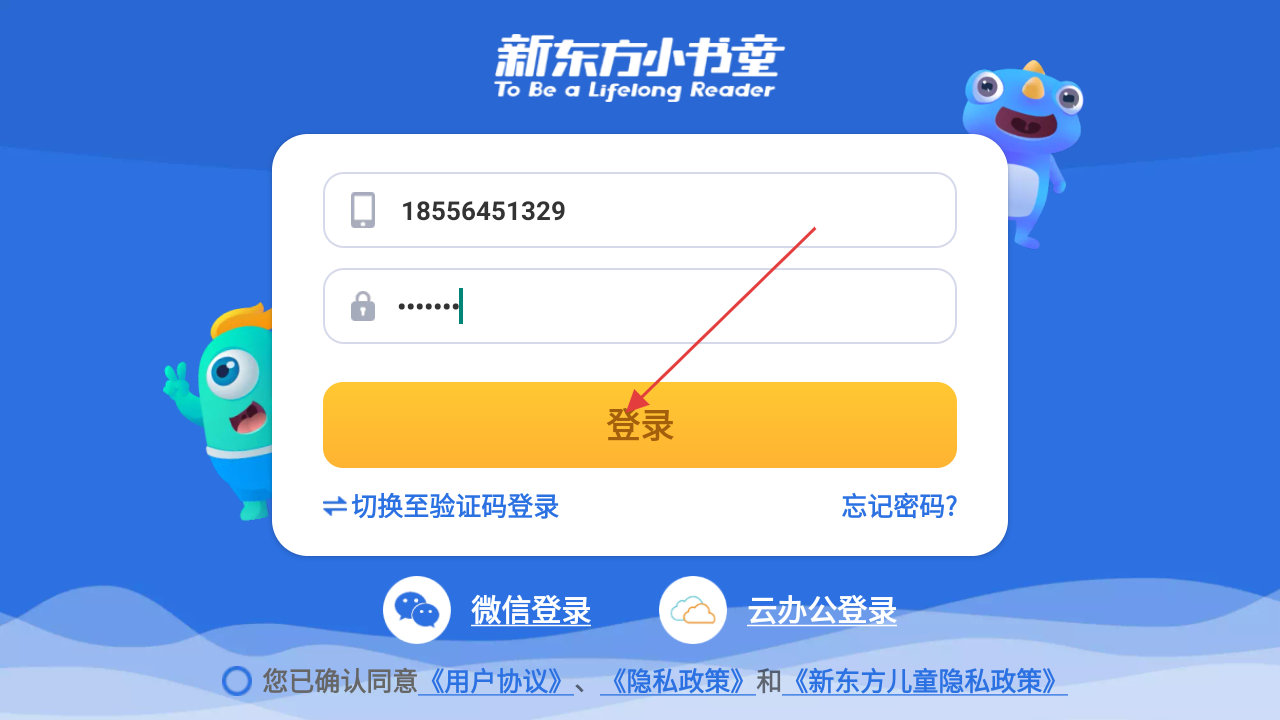The height and width of the screenshot is (720, 1280).
Task: Click the orange 登录 button
Action: (x=640, y=425)
